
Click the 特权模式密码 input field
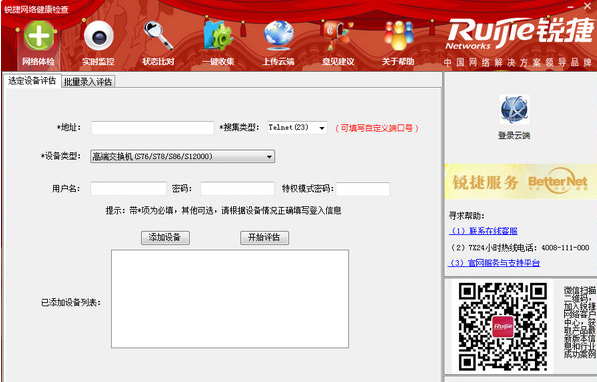point(363,189)
